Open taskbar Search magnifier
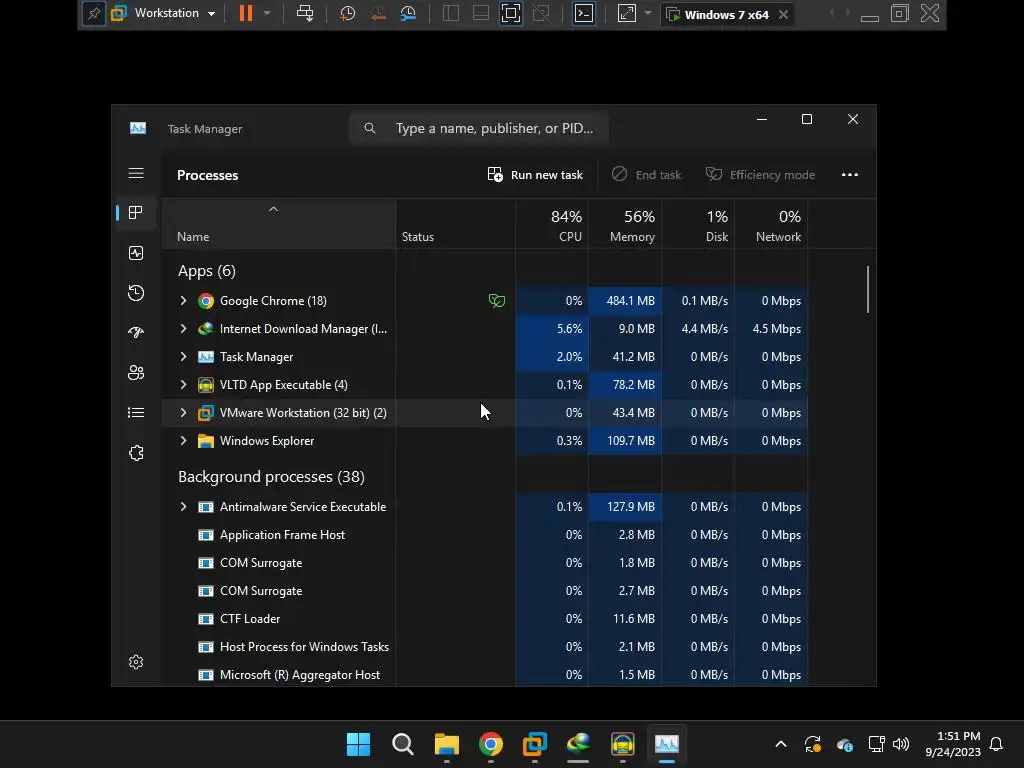The image size is (1024, 768). (402, 744)
